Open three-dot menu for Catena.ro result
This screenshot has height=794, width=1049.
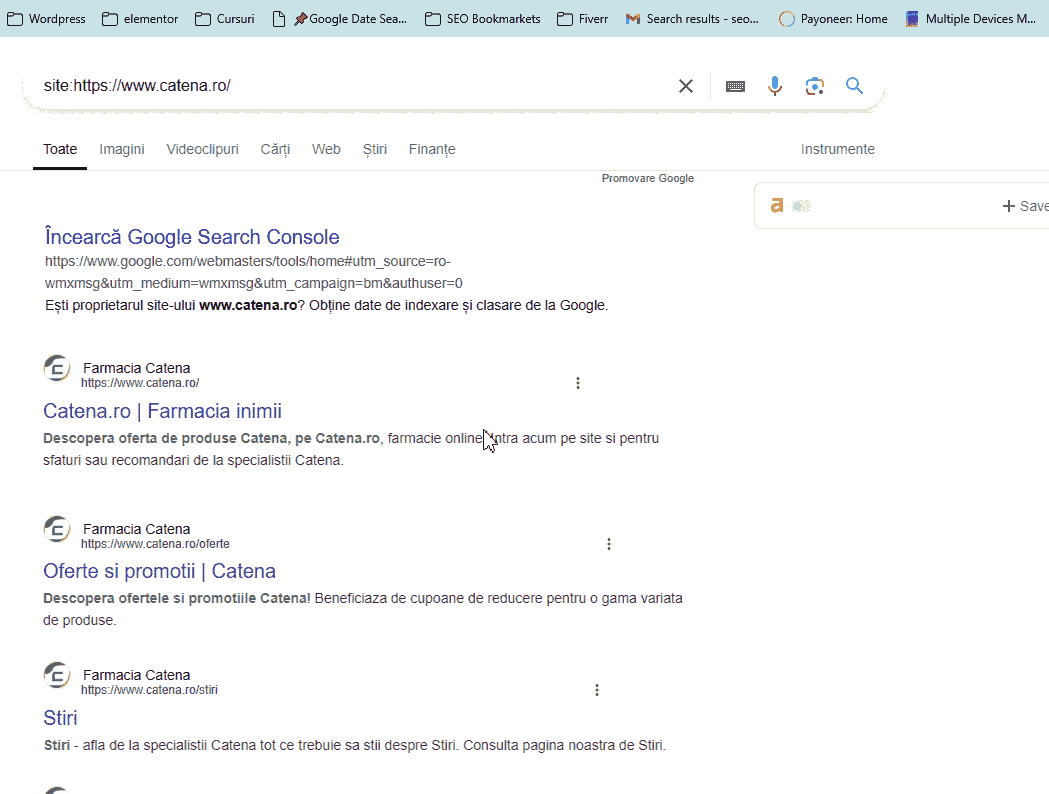[578, 383]
